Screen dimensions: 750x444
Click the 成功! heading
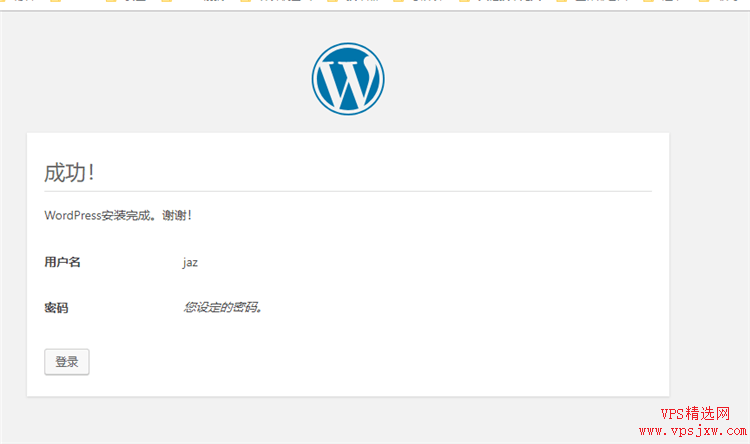coord(69,172)
